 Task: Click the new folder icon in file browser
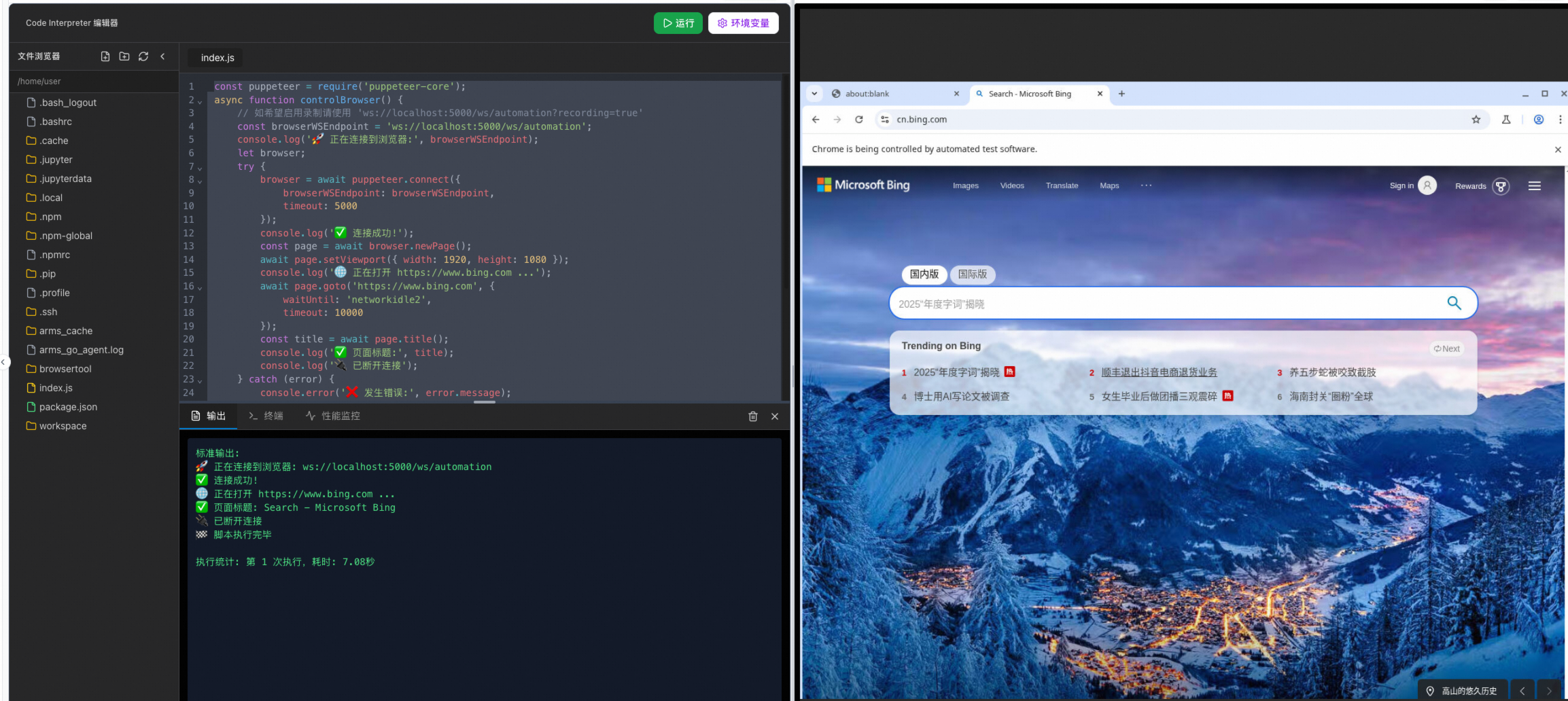(x=124, y=56)
